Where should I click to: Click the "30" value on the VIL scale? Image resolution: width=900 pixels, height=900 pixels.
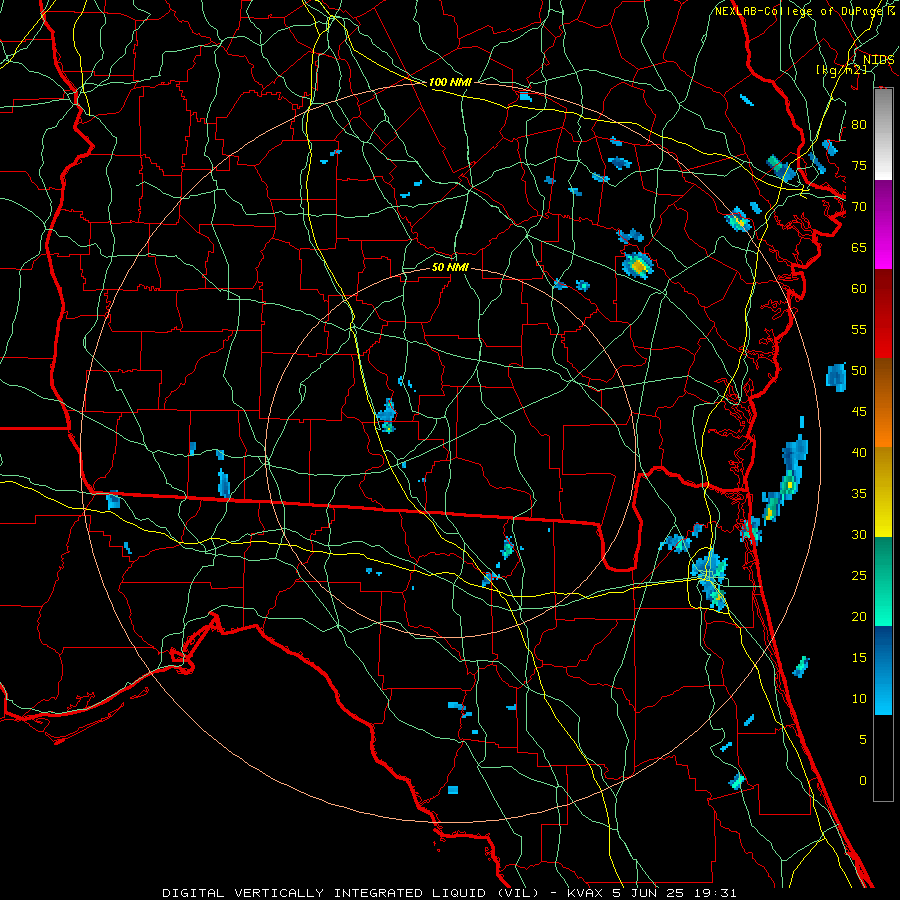tap(859, 534)
